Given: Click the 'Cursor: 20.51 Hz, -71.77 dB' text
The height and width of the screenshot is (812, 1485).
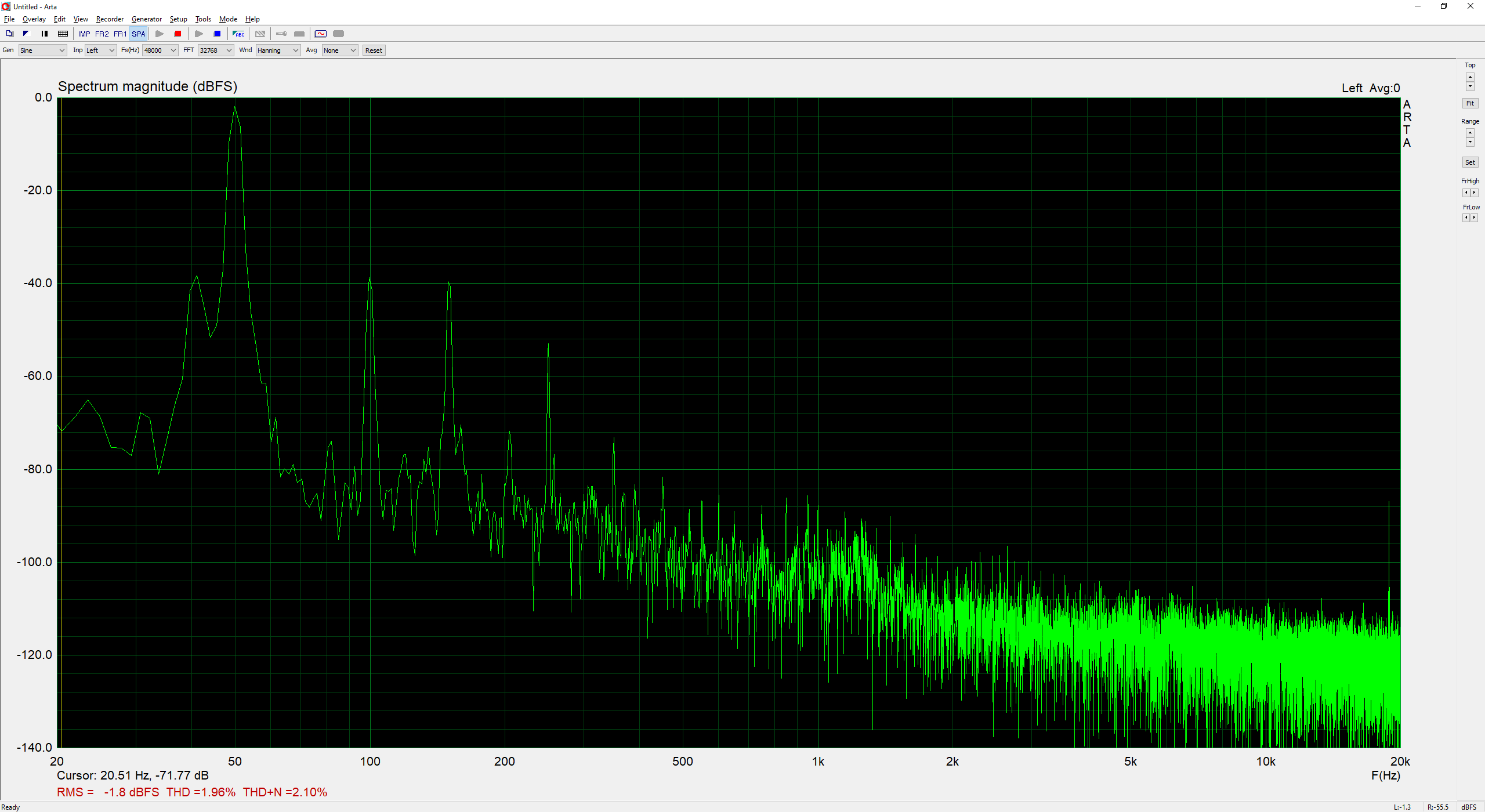Looking at the screenshot, I should point(133,775).
